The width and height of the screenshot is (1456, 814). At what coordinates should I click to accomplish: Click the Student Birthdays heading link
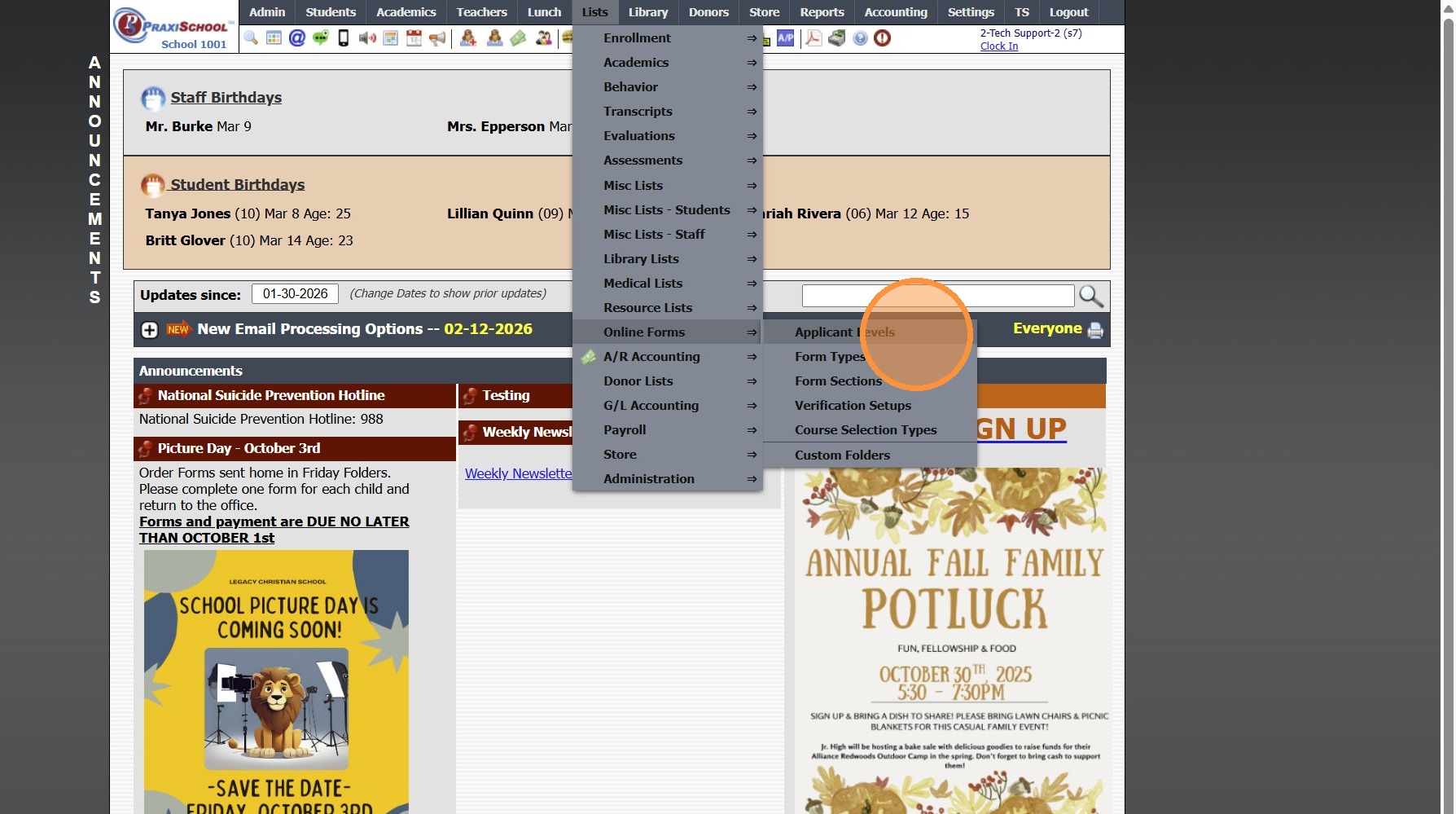[x=238, y=185]
